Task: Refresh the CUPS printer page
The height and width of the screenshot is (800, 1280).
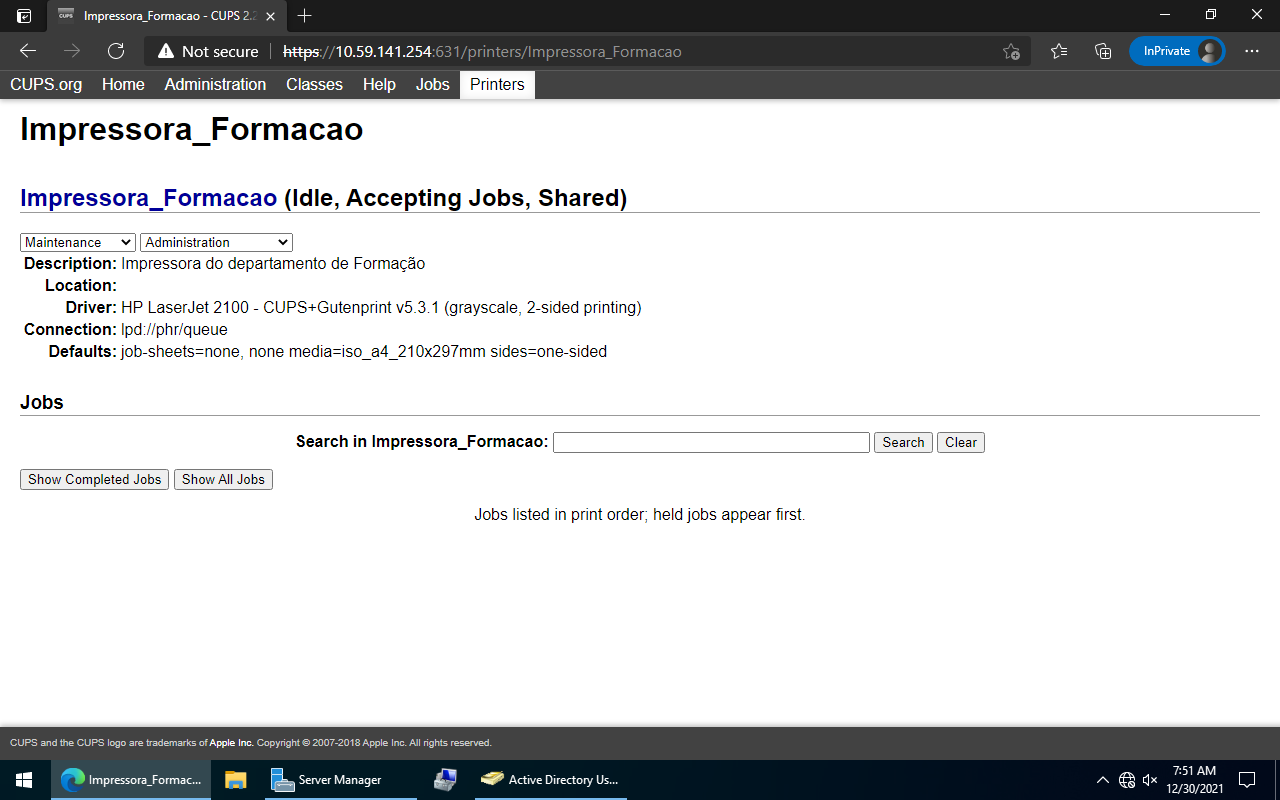Action: coord(114,50)
